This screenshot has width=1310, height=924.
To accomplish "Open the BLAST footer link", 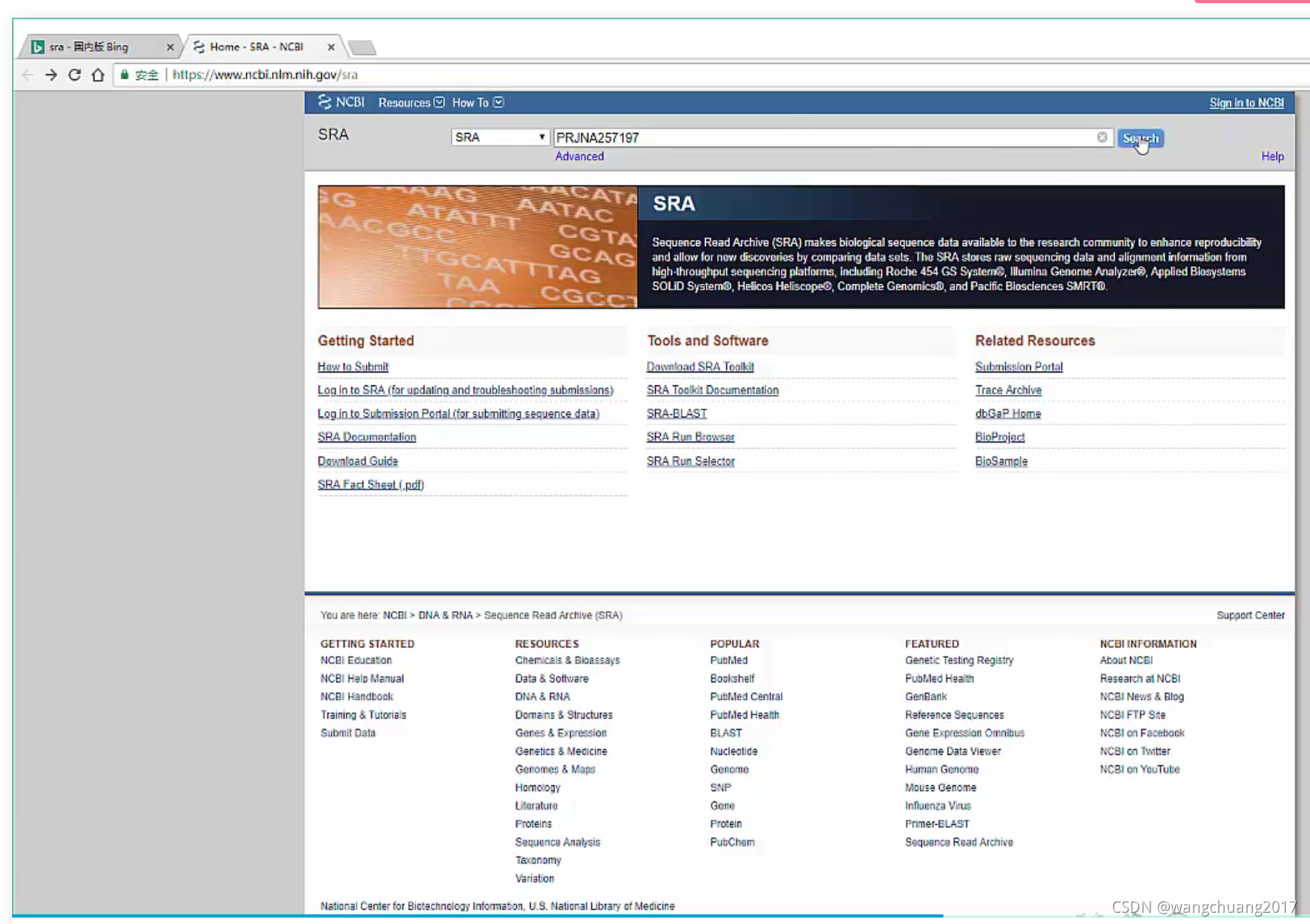I will [x=726, y=733].
